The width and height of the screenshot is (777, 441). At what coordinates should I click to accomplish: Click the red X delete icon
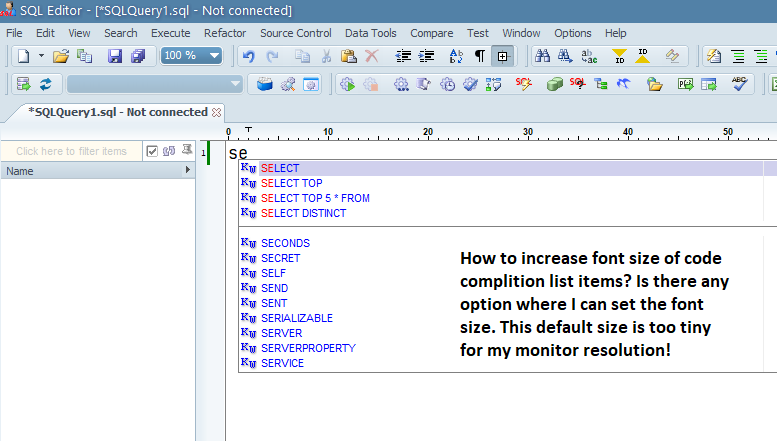tap(372, 56)
